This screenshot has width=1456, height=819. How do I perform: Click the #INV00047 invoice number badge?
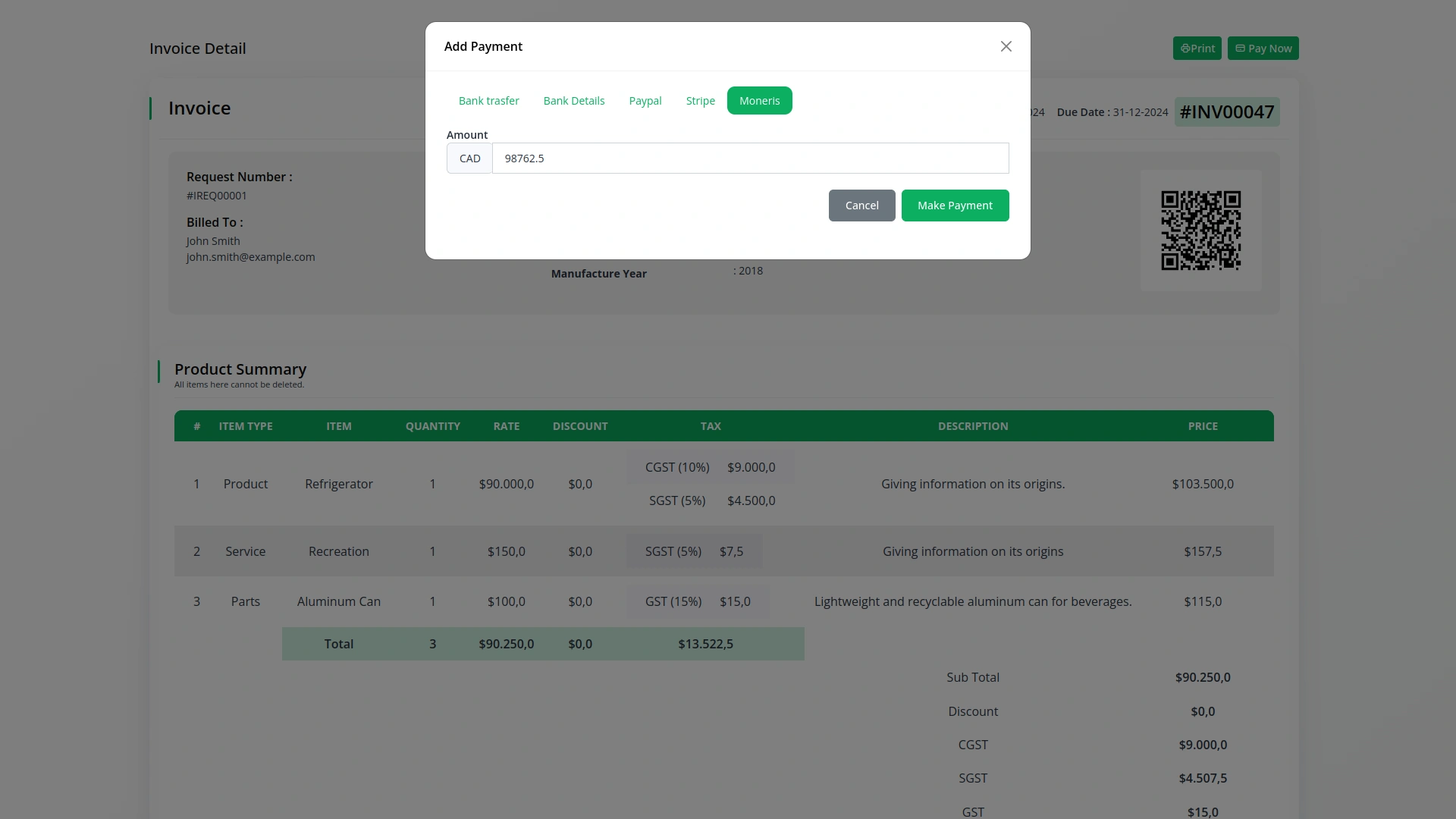(1226, 112)
